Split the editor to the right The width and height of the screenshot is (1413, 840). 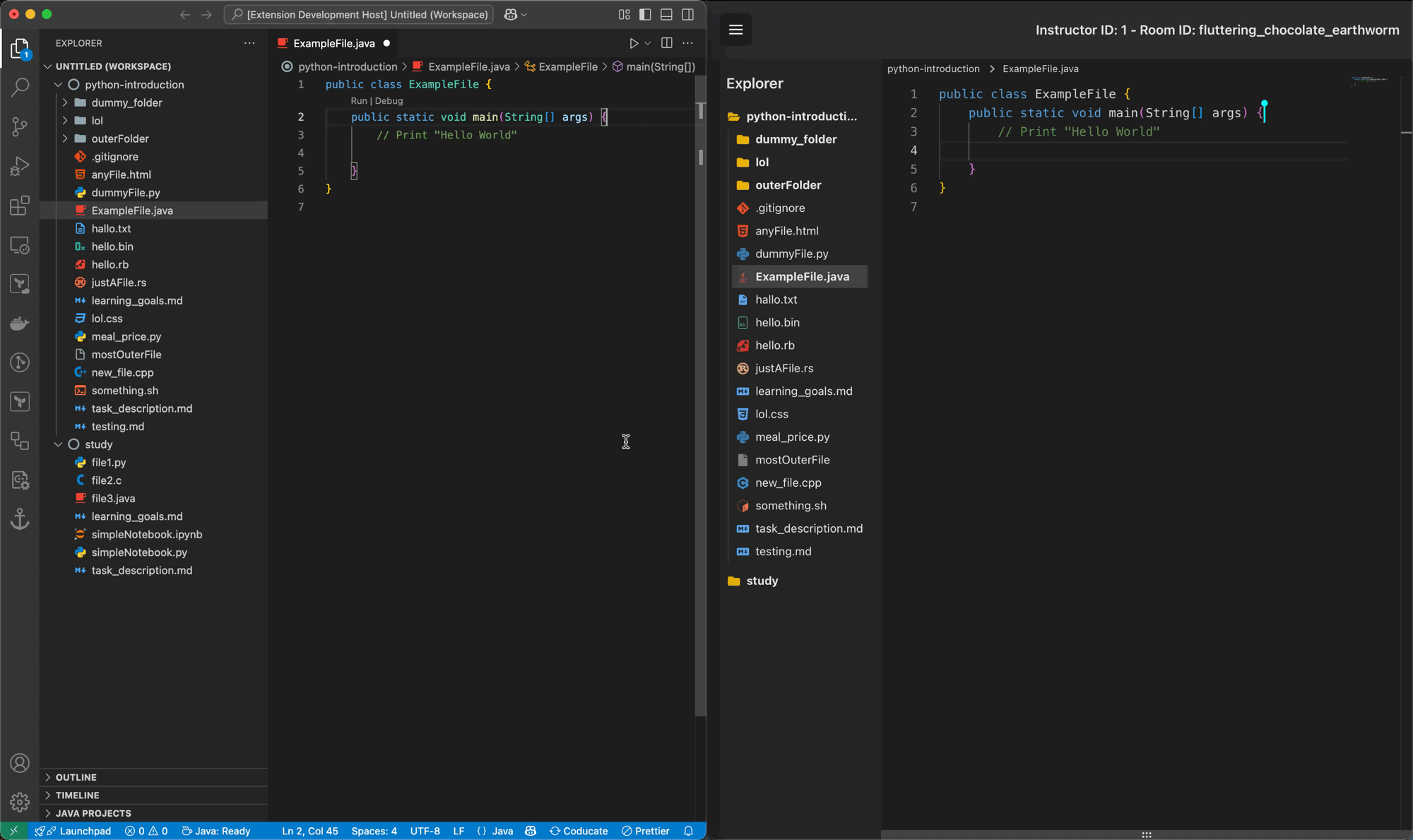(666, 44)
